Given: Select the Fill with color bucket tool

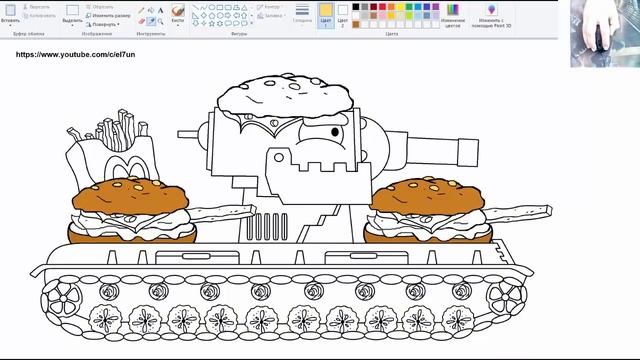Looking at the screenshot, I should (151, 10).
